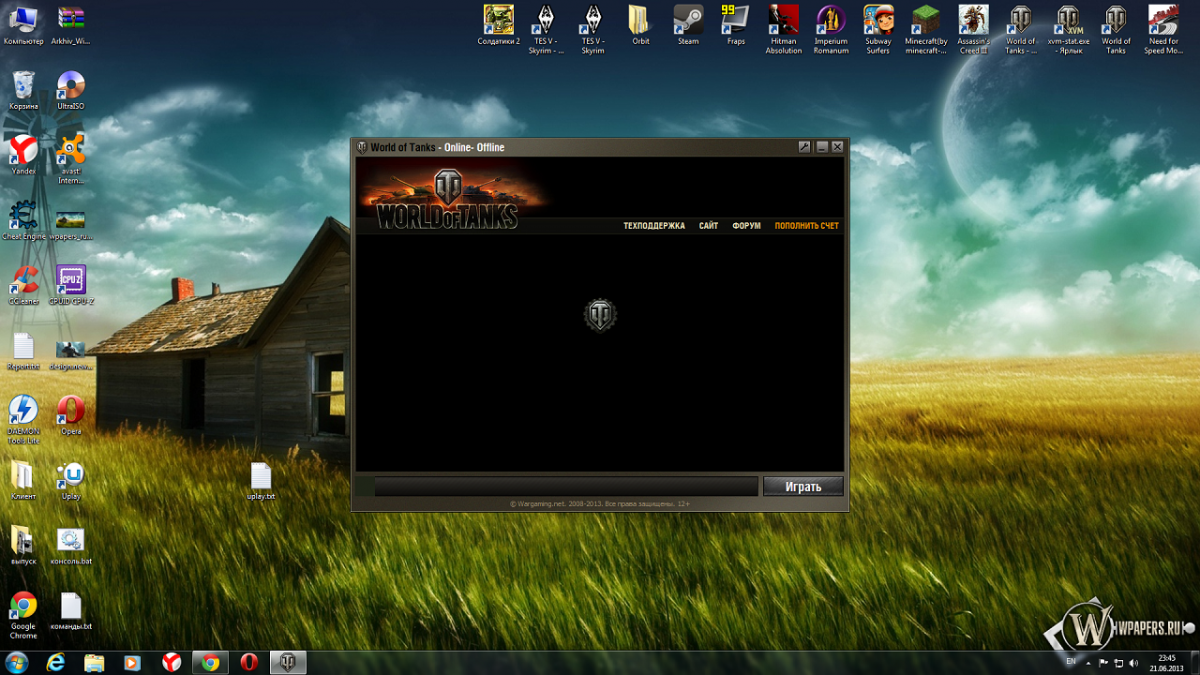The image size is (1200, 675).
Task: Minimize the World of Tanks launcher window
Action: click(x=821, y=147)
